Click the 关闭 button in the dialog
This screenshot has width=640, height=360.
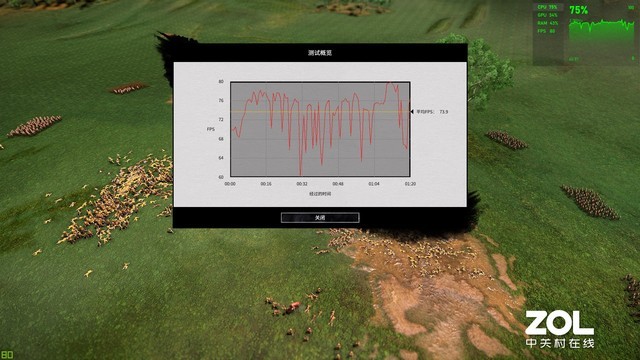coord(320,218)
